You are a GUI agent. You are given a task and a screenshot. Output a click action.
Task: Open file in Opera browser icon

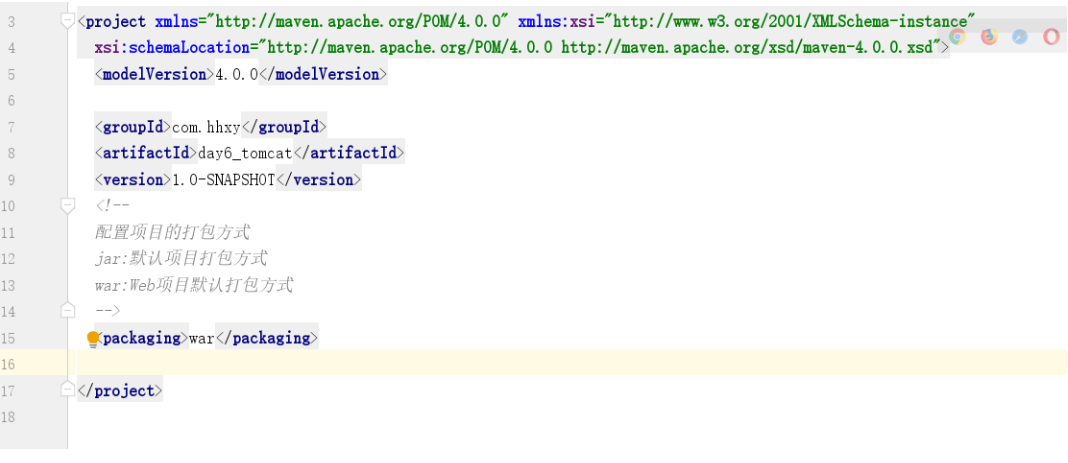click(x=1052, y=37)
